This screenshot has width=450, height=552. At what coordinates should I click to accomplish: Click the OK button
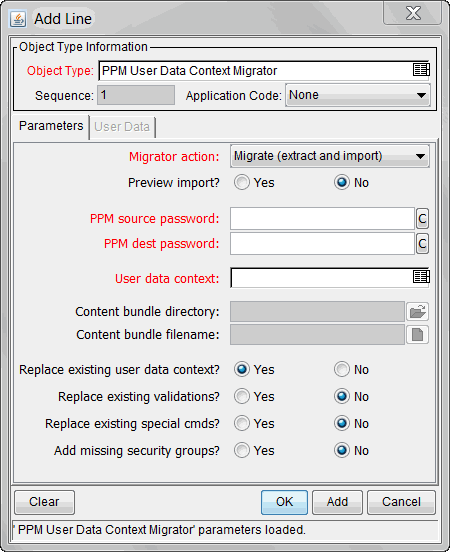pyautogui.click(x=285, y=502)
